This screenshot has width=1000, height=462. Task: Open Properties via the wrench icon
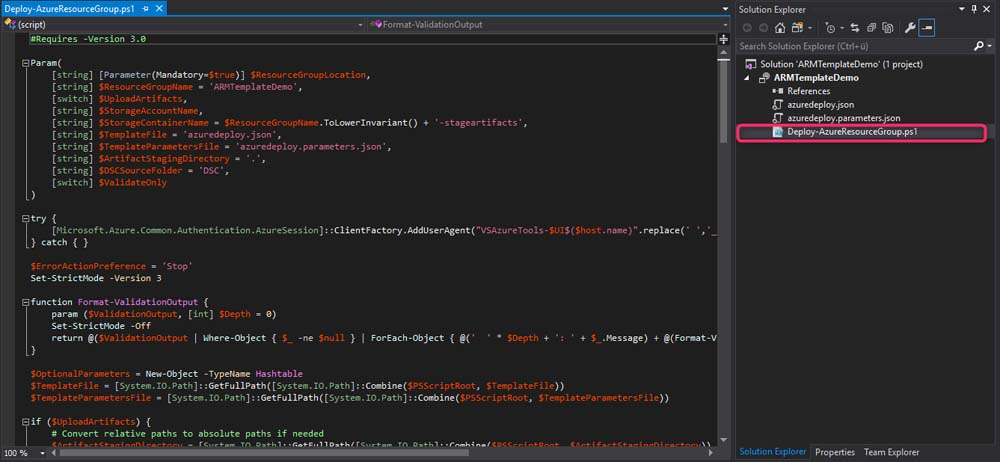[x=910, y=28]
